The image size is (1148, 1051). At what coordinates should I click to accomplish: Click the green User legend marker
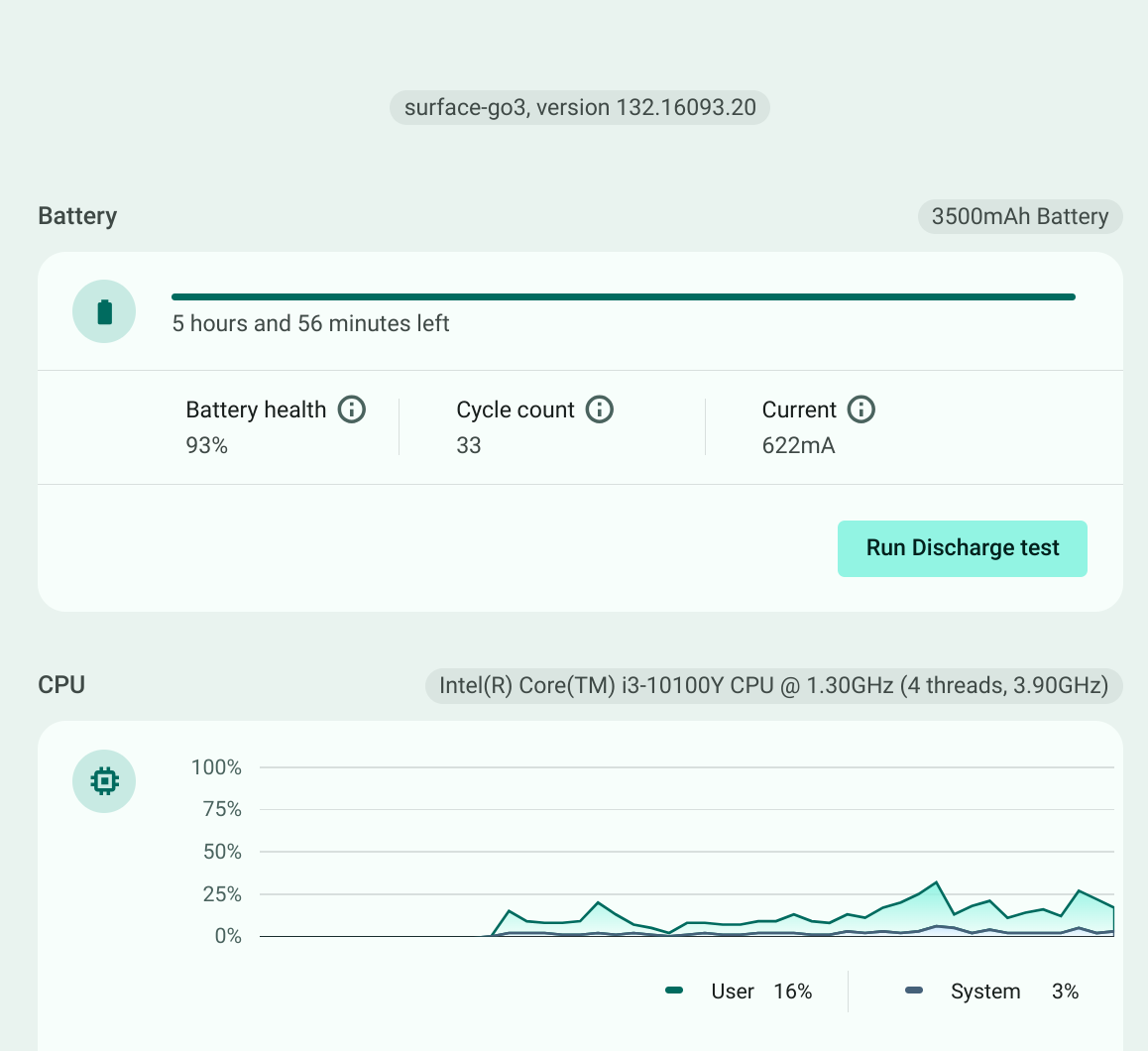[x=675, y=992]
